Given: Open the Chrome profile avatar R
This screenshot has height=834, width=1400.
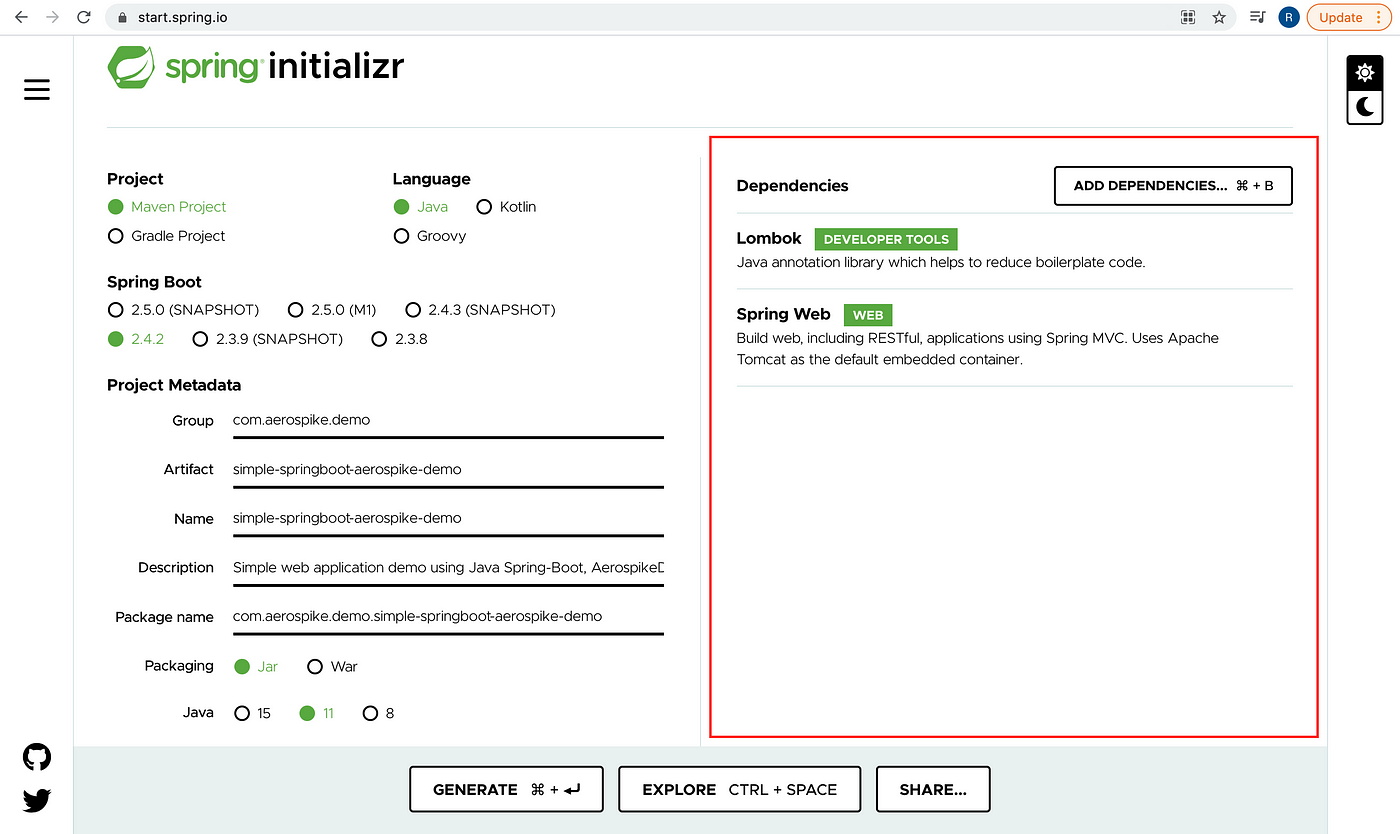Looking at the screenshot, I should 1289,17.
